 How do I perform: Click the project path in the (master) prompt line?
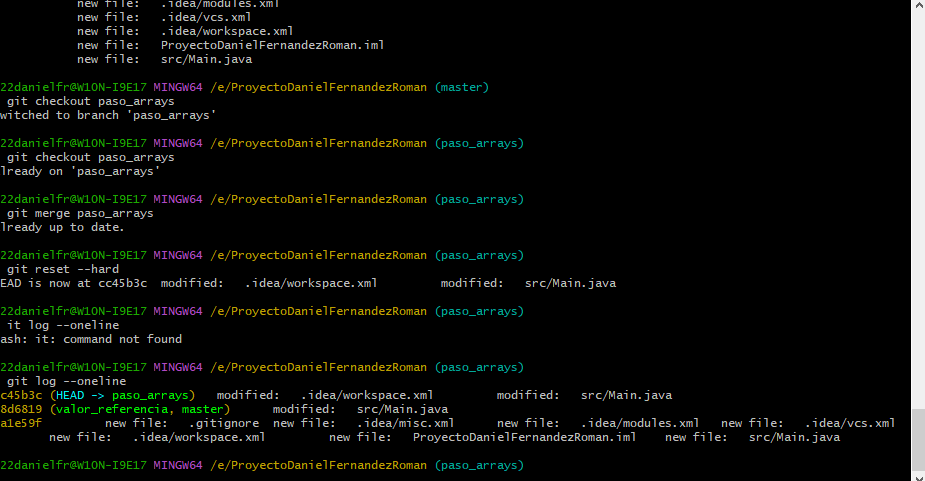click(319, 87)
